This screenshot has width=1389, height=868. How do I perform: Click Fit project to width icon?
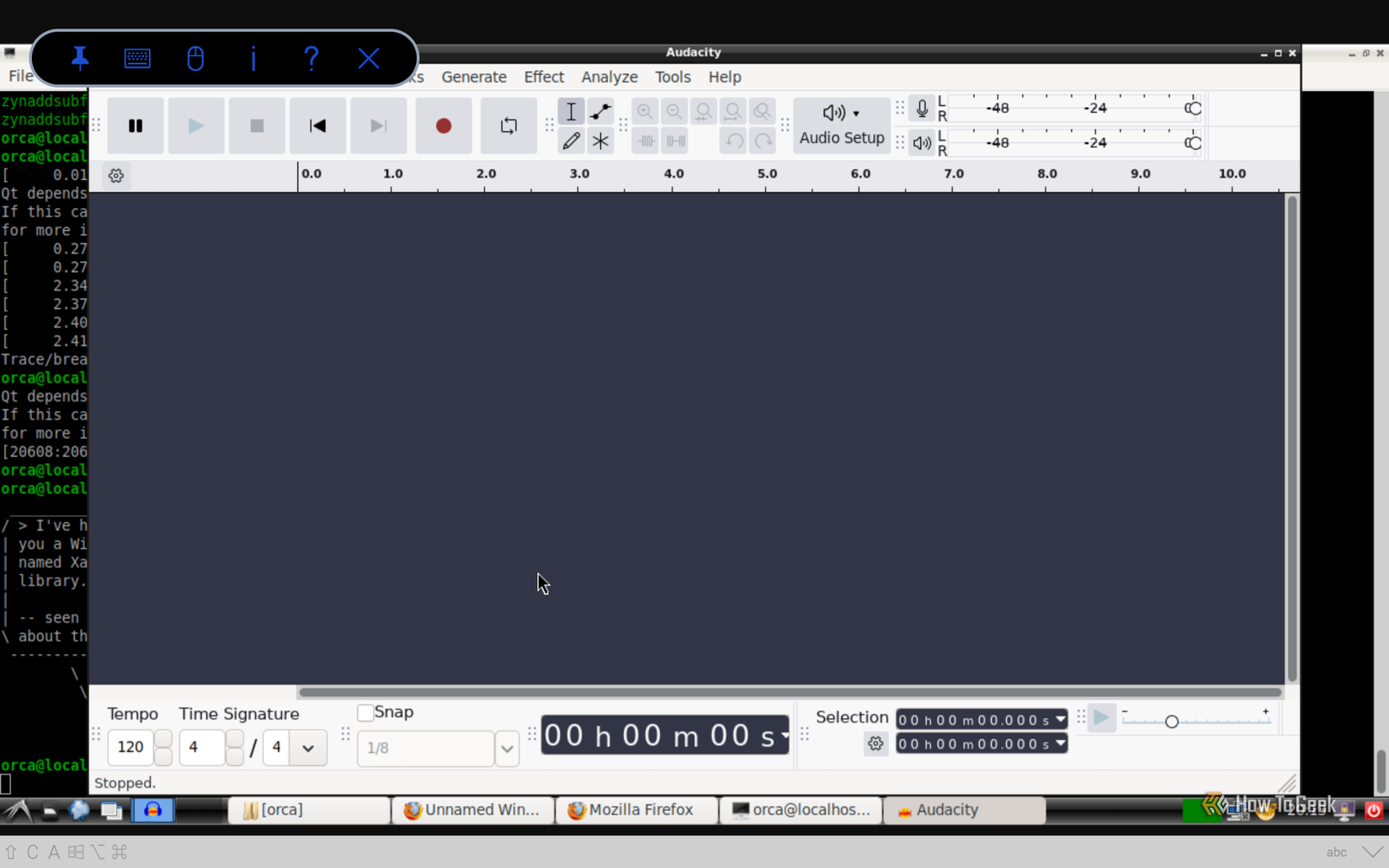click(733, 111)
